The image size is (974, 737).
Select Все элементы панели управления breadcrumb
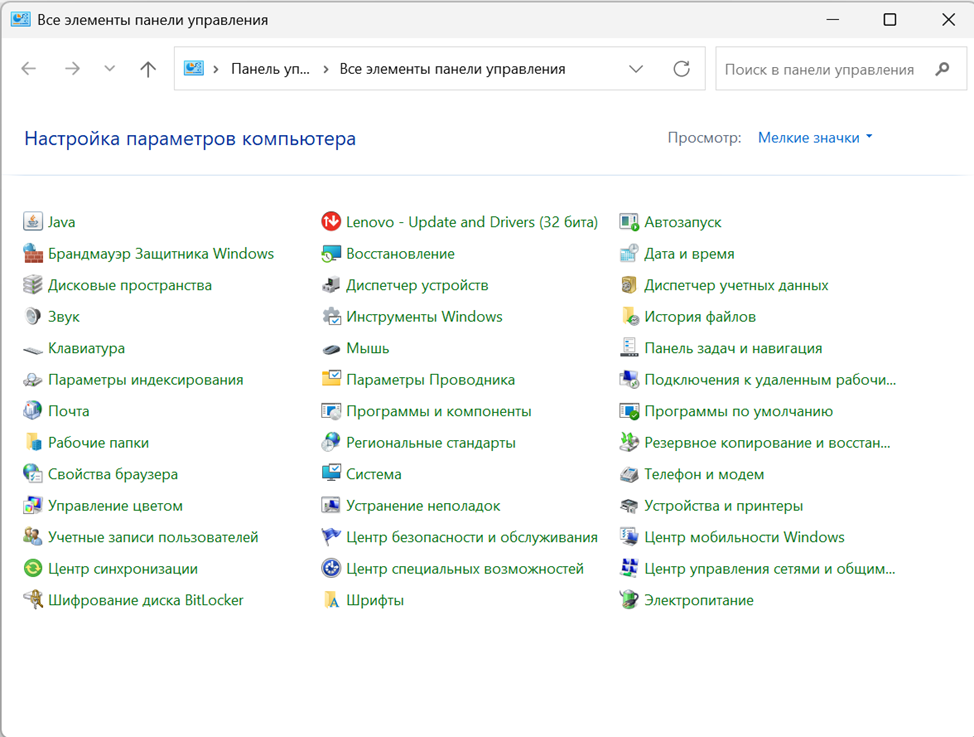tap(452, 69)
